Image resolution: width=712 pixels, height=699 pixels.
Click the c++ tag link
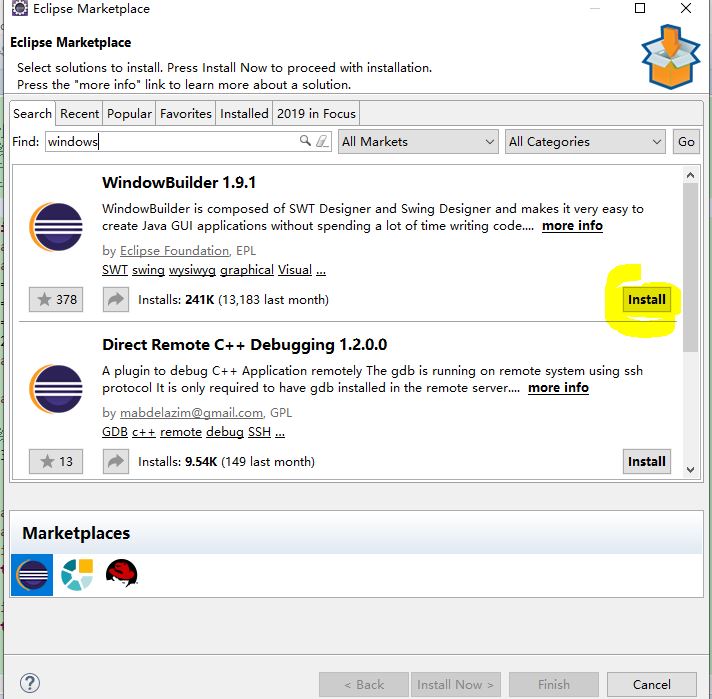point(144,432)
